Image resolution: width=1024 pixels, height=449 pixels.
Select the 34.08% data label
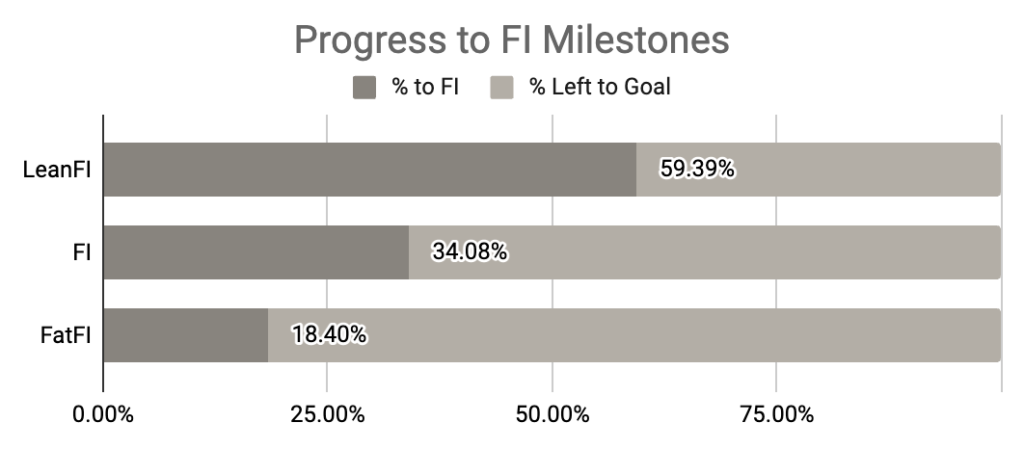point(469,252)
